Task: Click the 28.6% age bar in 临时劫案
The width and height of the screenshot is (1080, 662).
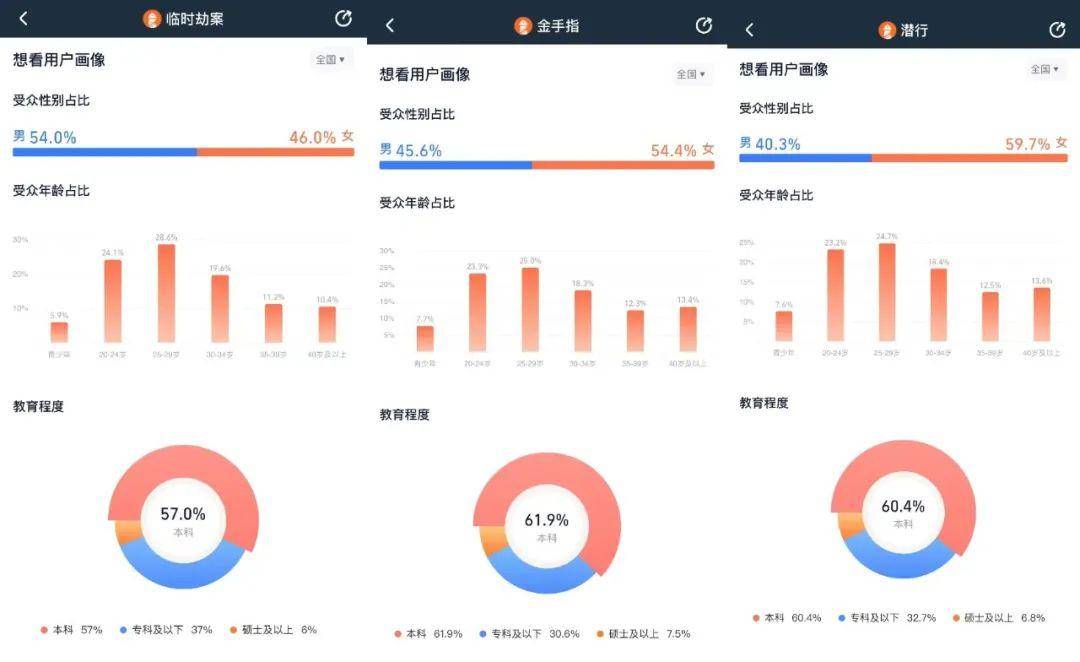Action: tap(166, 293)
